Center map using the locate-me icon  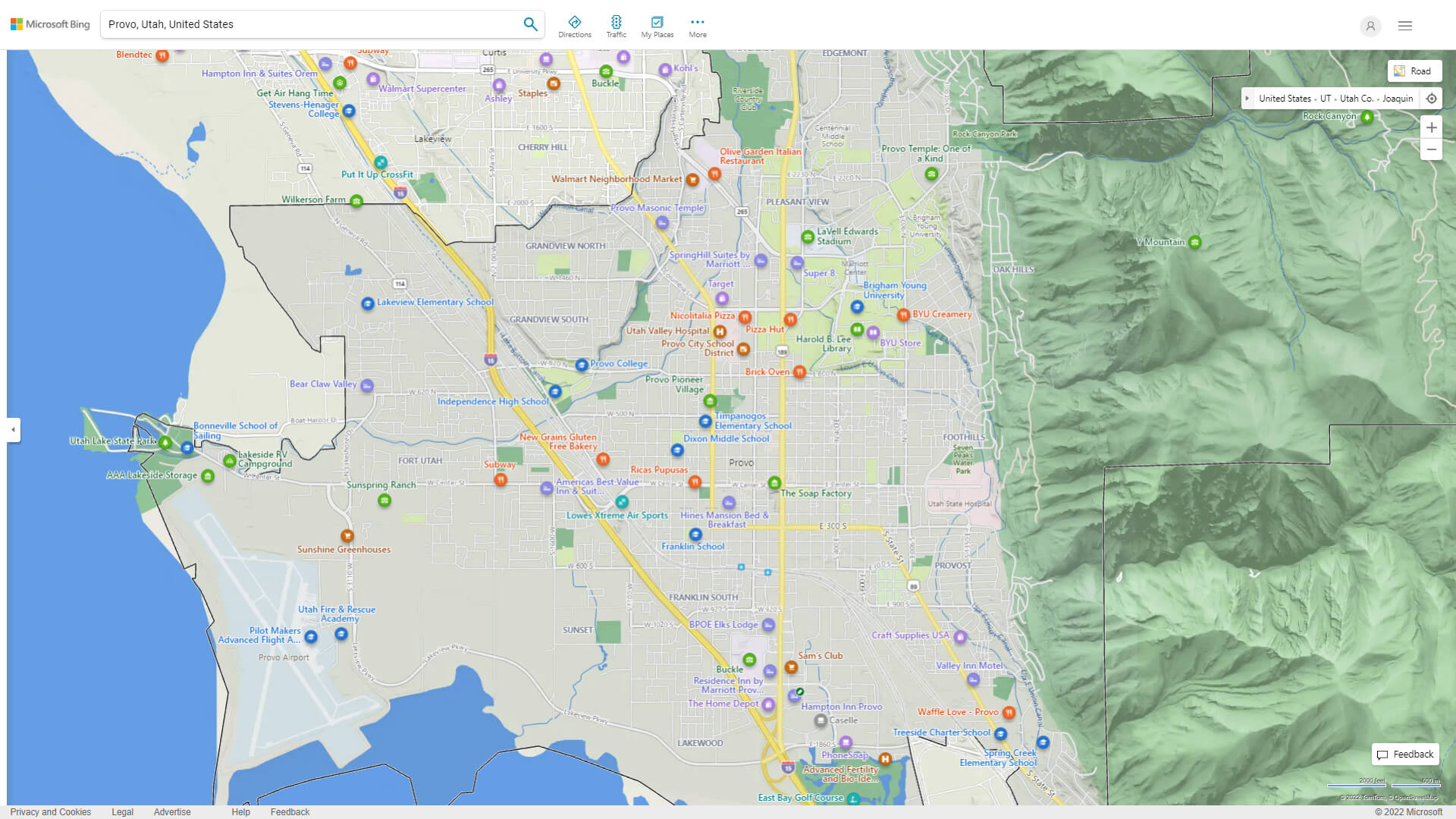[x=1432, y=99]
